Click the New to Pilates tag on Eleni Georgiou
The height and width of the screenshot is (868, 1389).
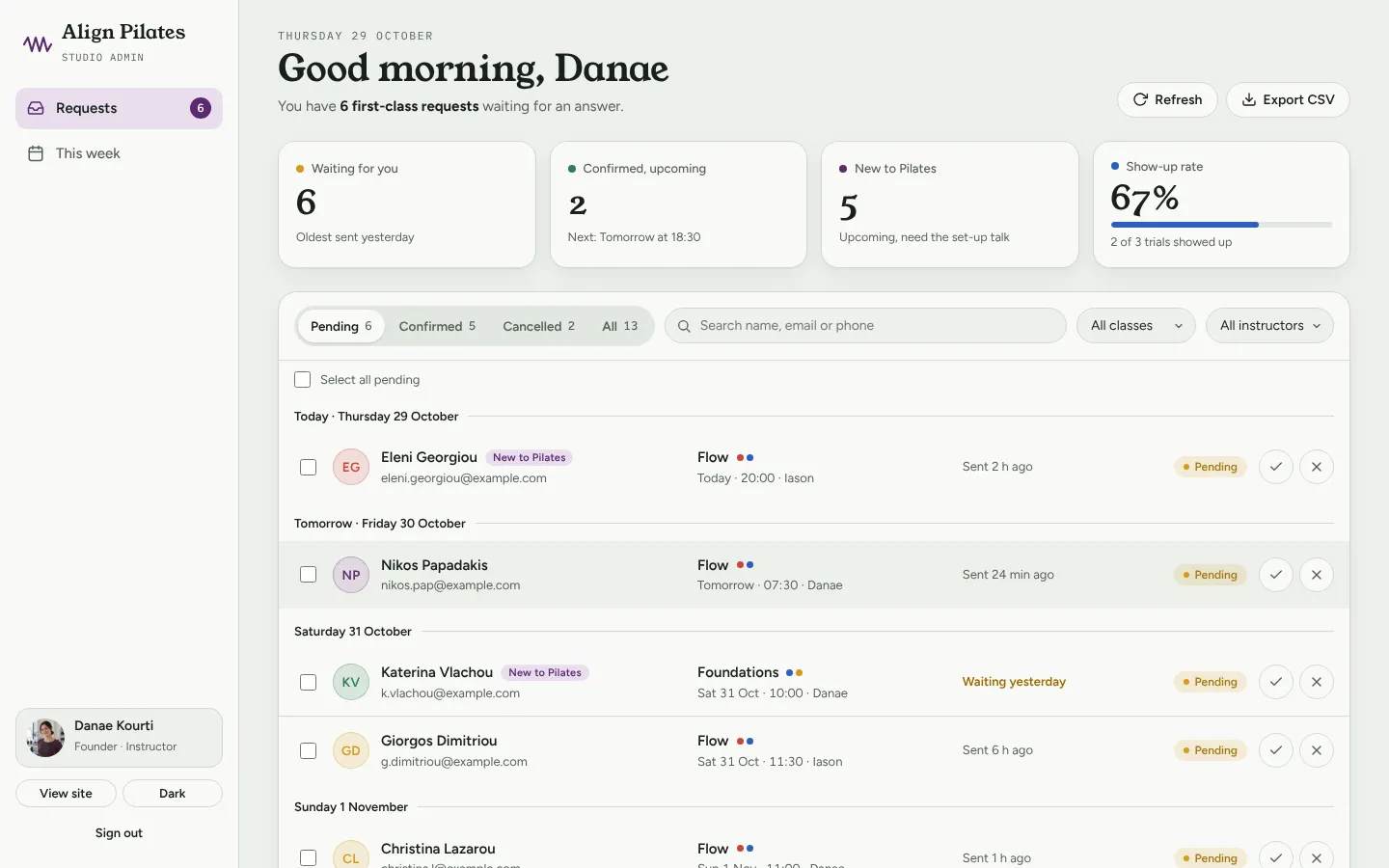[530, 458]
